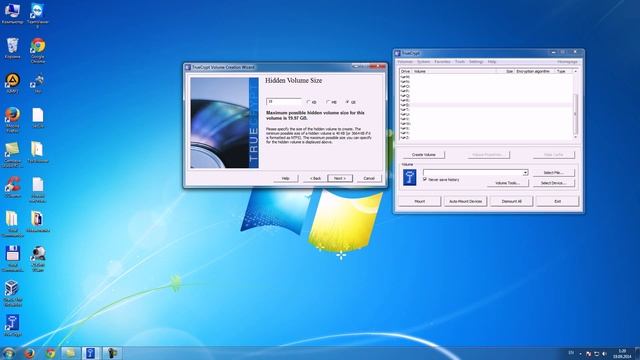Select the KB size unit radio button
Image resolution: width=640 pixels, height=360 pixels.
coord(311,102)
